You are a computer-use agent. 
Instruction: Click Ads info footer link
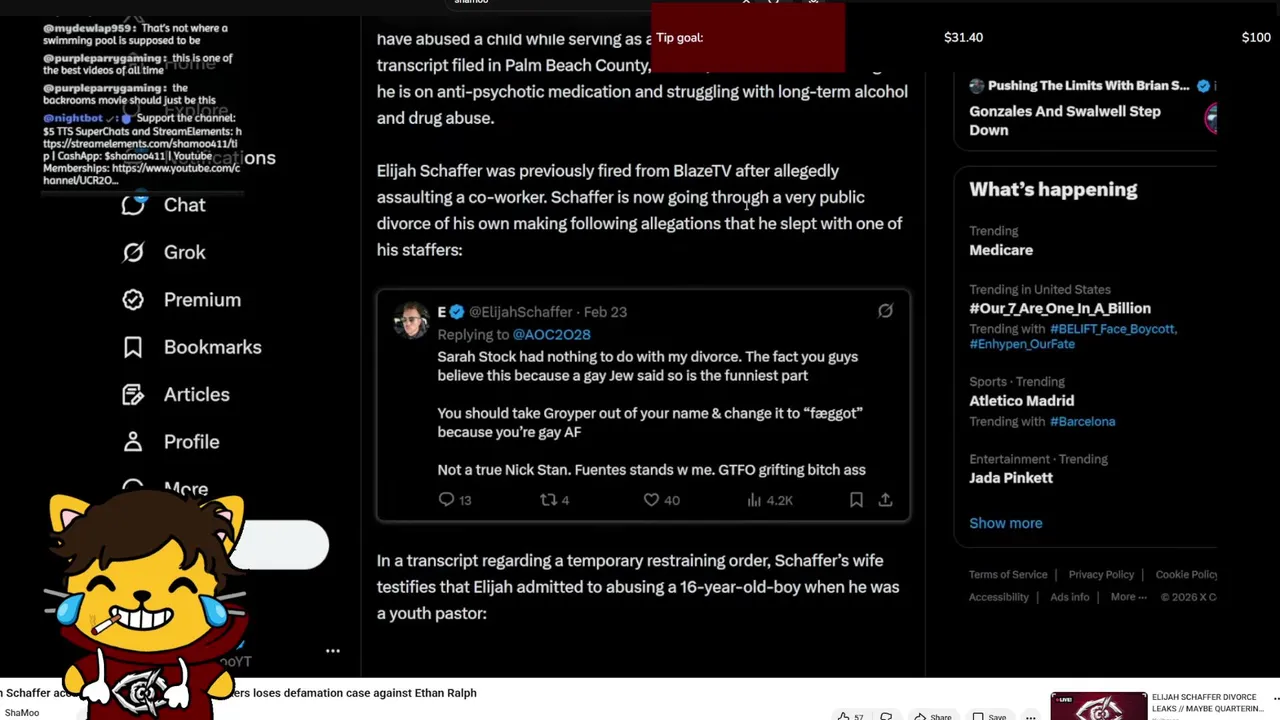pyautogui.click(x=1070, y=597)
